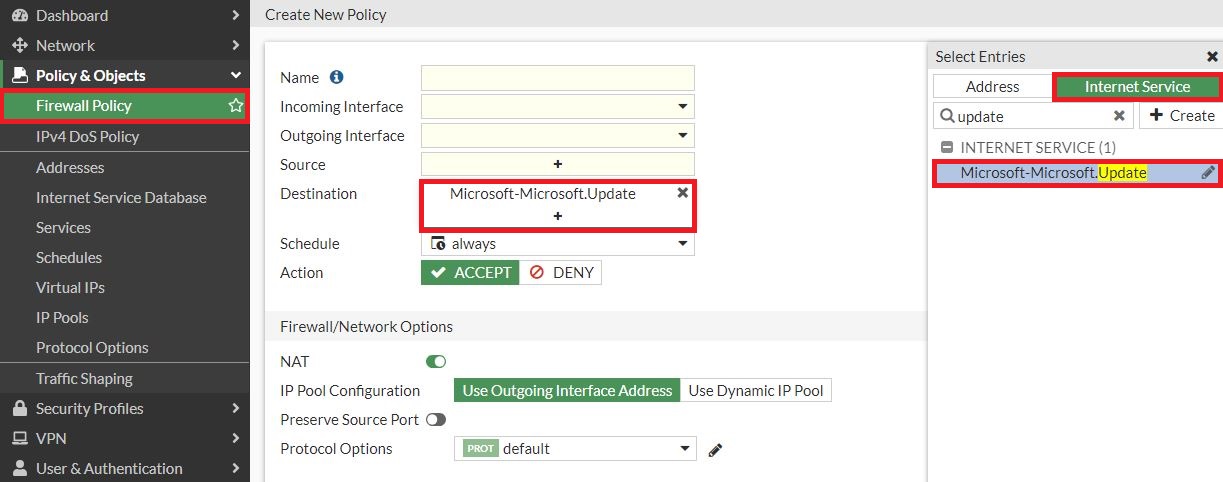
Task: Set the Action to DENY
Action: (561, 272)
